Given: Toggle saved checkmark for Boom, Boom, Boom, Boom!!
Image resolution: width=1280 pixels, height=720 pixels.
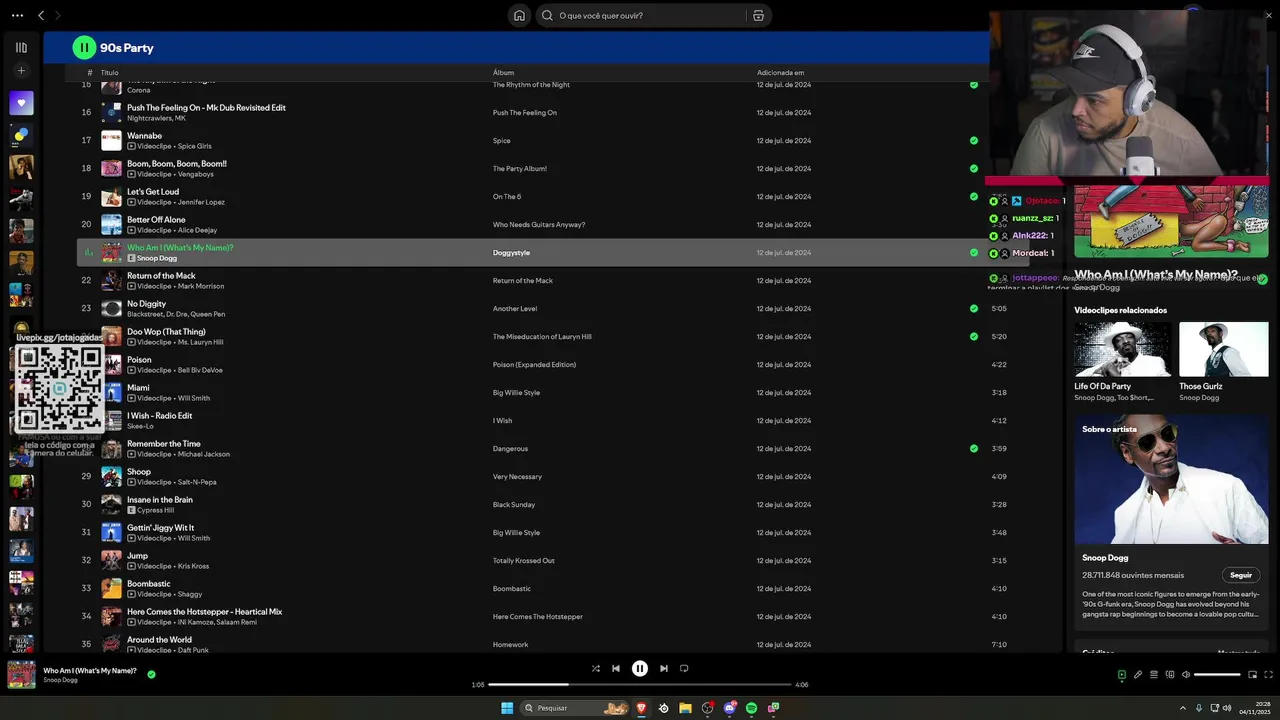Looking at the screenshot, I should click(x=974, y=169).
